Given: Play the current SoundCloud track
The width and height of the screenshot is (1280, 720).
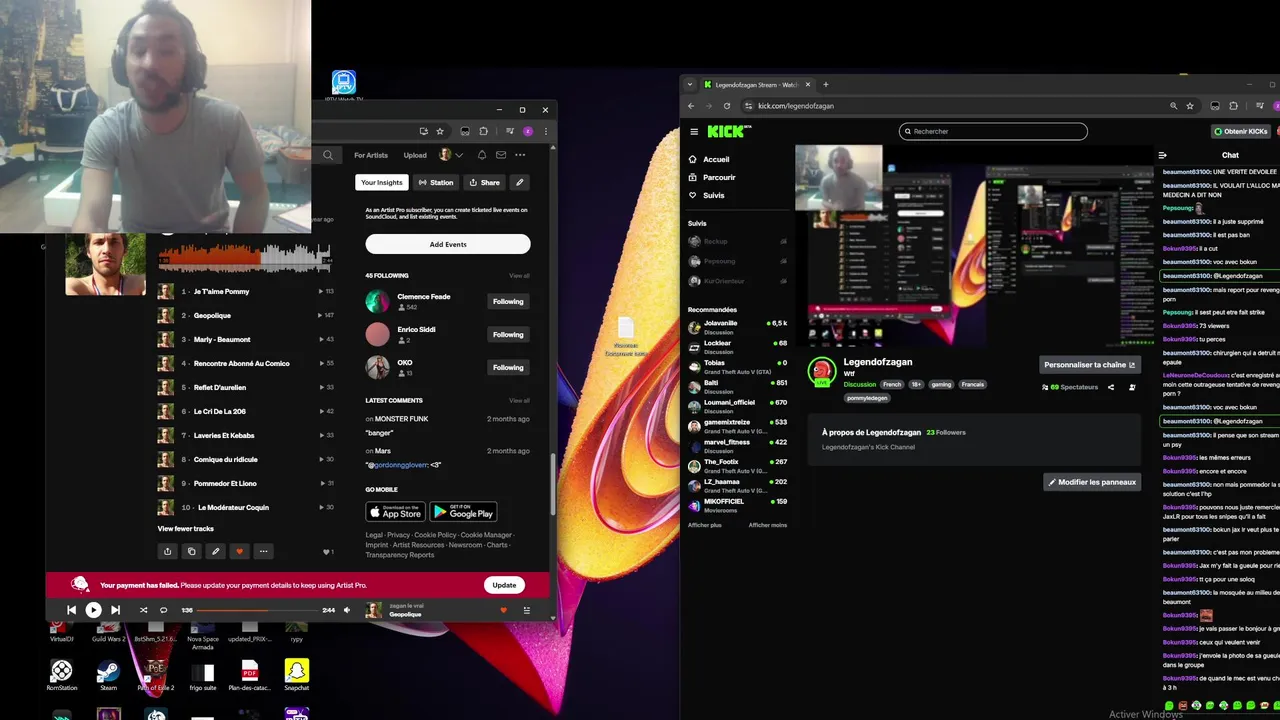Looking at the screenshot, I should click(93, 610).
